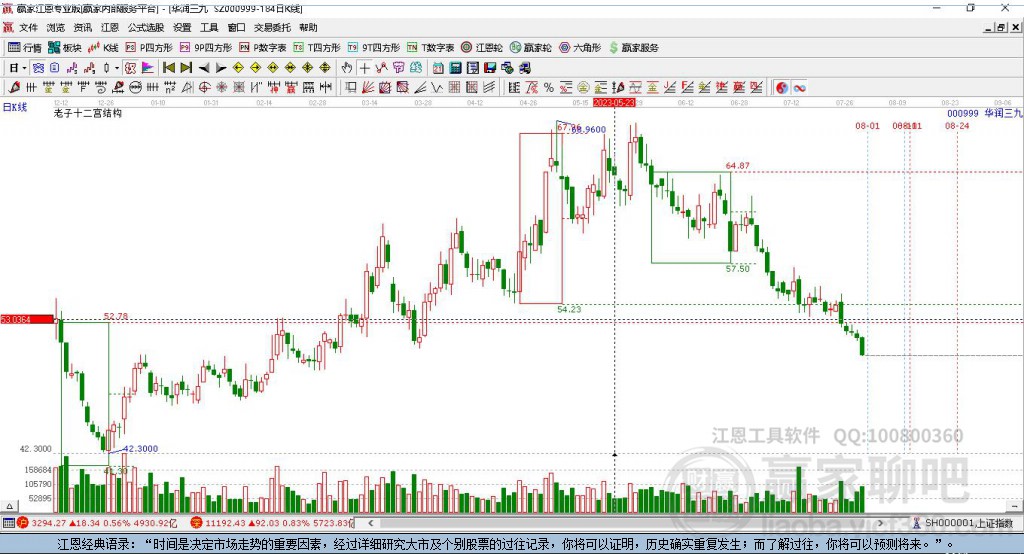Open the P四方形 Gann square tool
This screenshot has width=1024, height=554.
point(149,48)
